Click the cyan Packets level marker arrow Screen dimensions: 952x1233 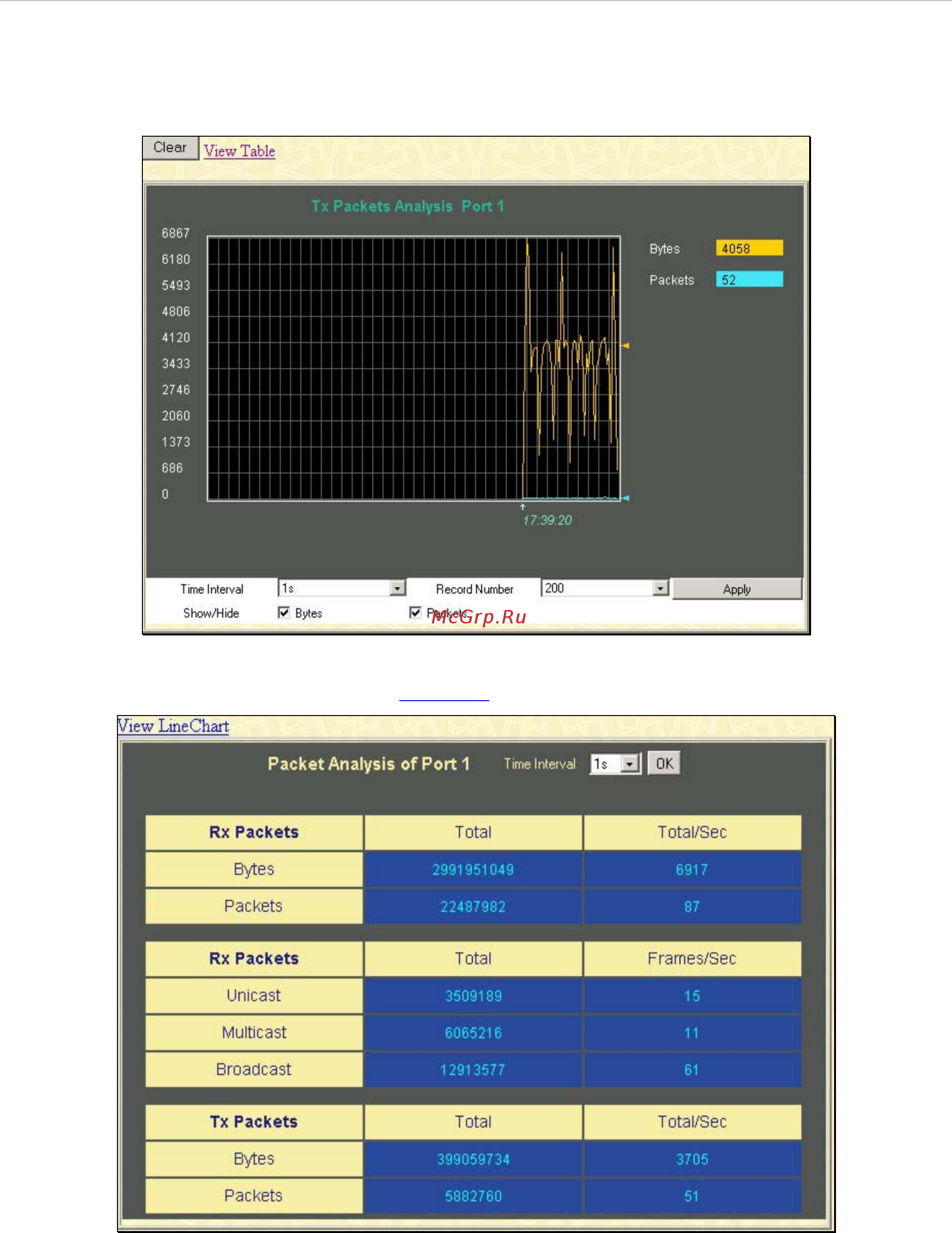point(625,498)
